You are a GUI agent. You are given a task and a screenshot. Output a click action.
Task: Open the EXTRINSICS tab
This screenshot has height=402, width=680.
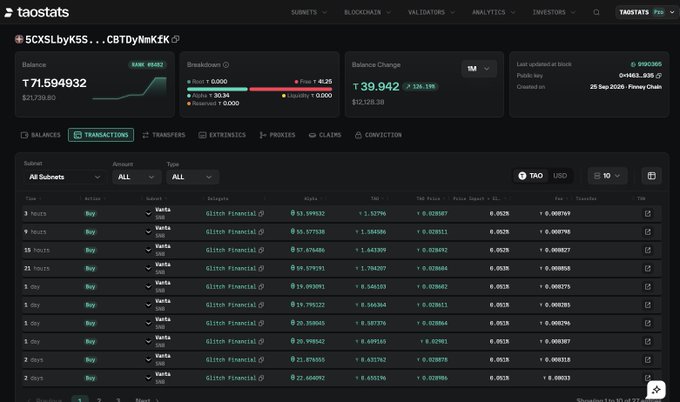(x=222, y=135)
